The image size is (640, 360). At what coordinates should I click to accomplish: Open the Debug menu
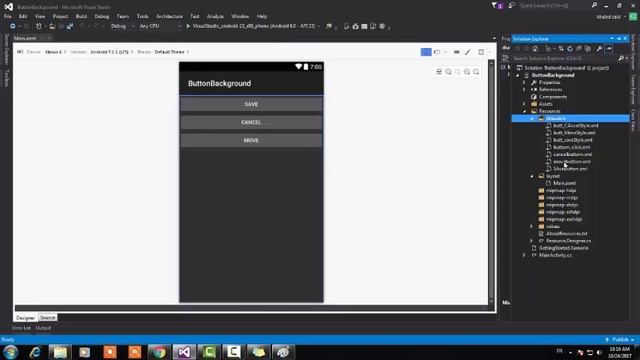[102, 16]
